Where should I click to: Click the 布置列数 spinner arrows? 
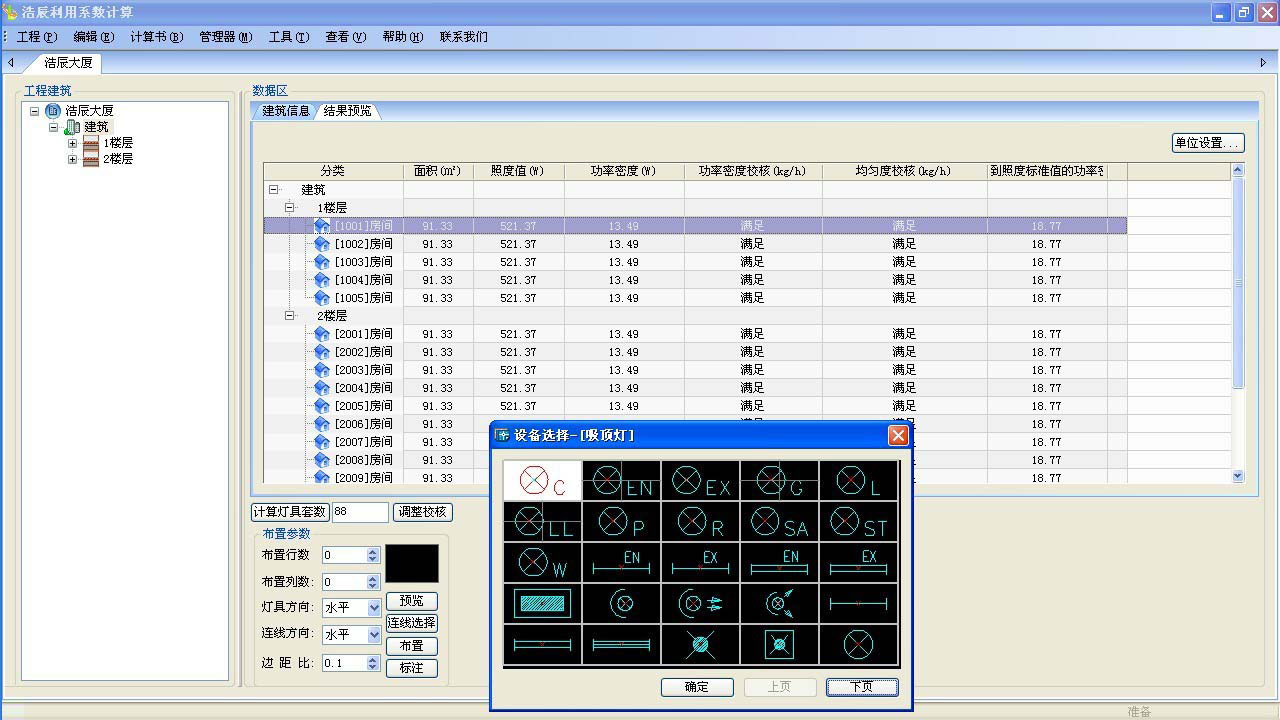[x=373, y=582]
